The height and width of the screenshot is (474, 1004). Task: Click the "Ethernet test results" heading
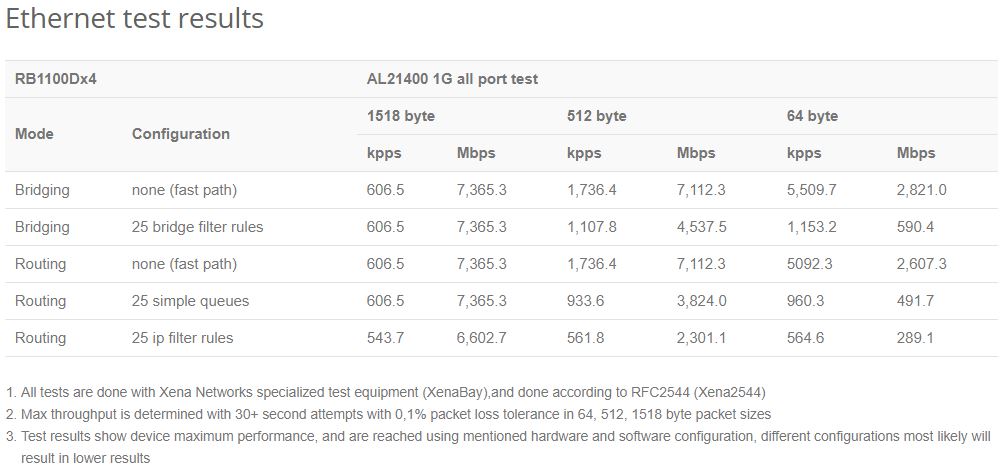tap(135, 19)
